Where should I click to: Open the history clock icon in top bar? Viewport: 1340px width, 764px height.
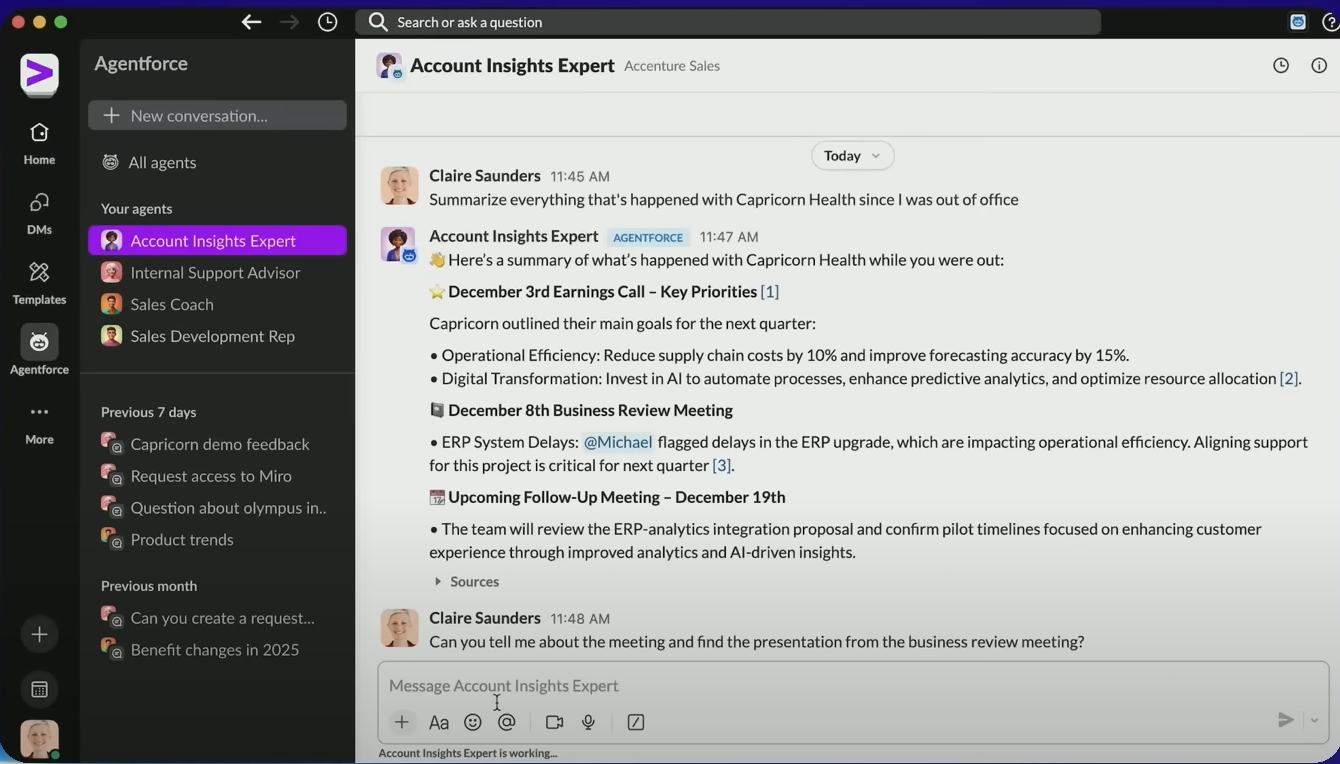(327, 22)
